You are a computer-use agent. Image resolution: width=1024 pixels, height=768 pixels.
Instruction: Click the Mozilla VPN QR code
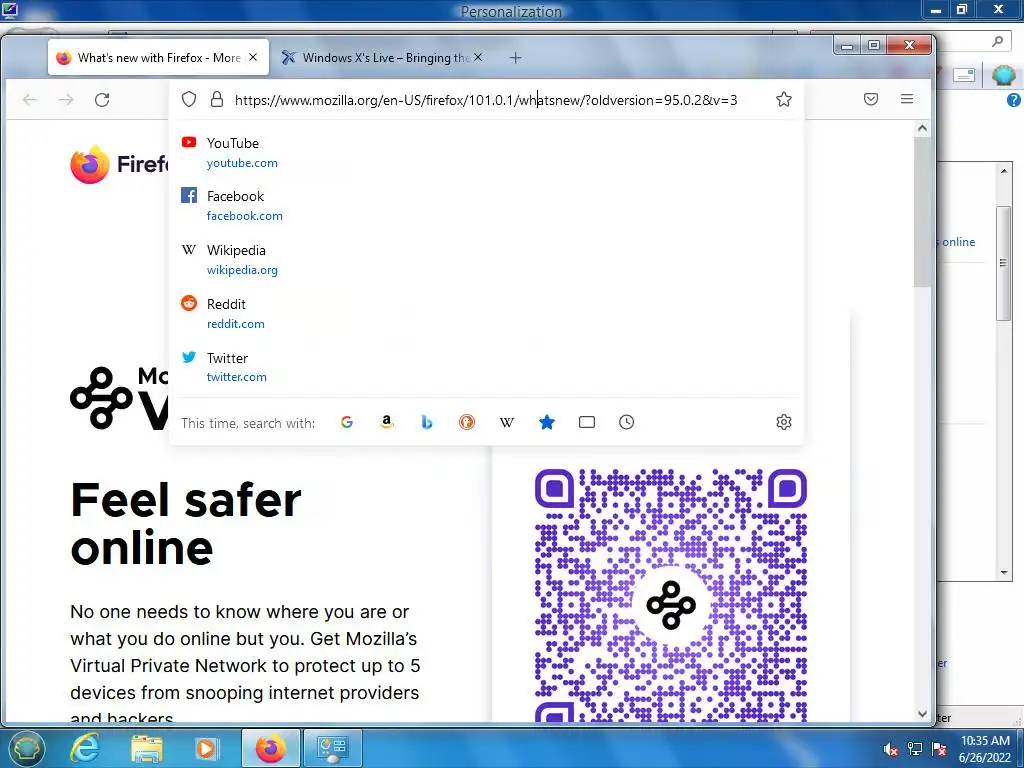(671, 594)
